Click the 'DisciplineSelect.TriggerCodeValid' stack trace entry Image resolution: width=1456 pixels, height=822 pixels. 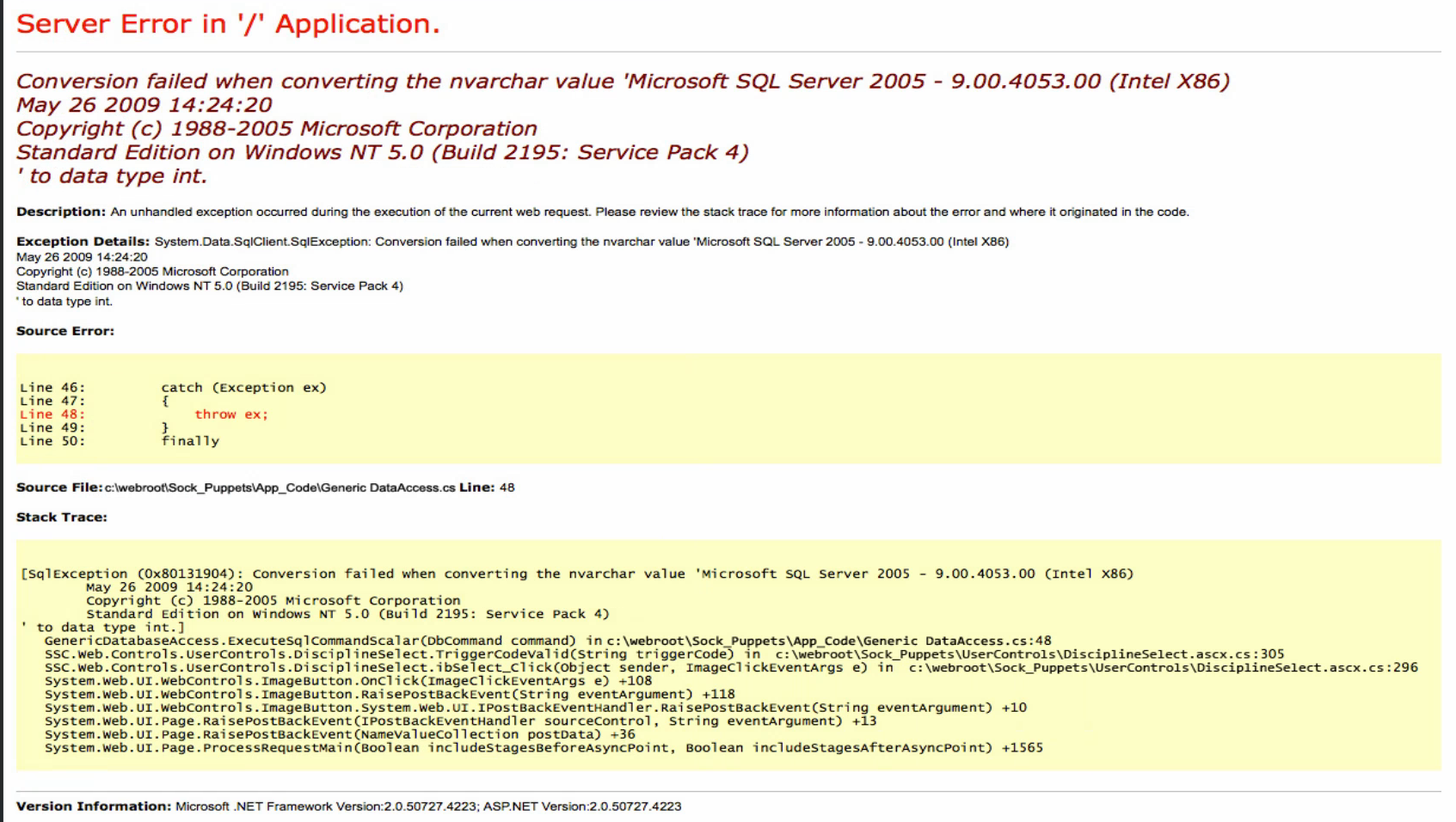[389, 654]
